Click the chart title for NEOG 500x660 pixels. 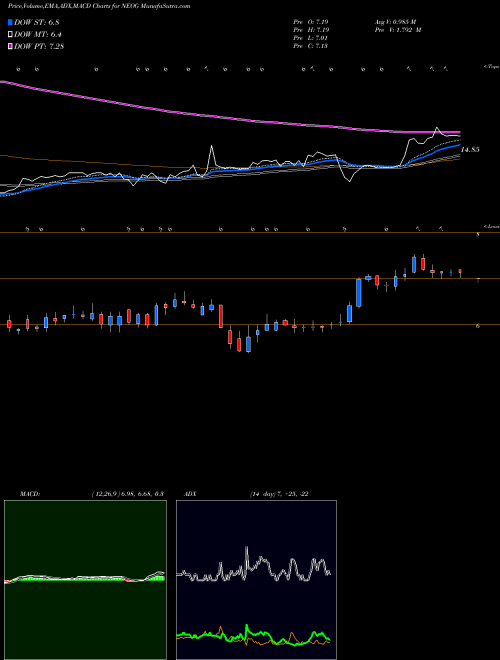pyautogui.click(x=99, y=6)
